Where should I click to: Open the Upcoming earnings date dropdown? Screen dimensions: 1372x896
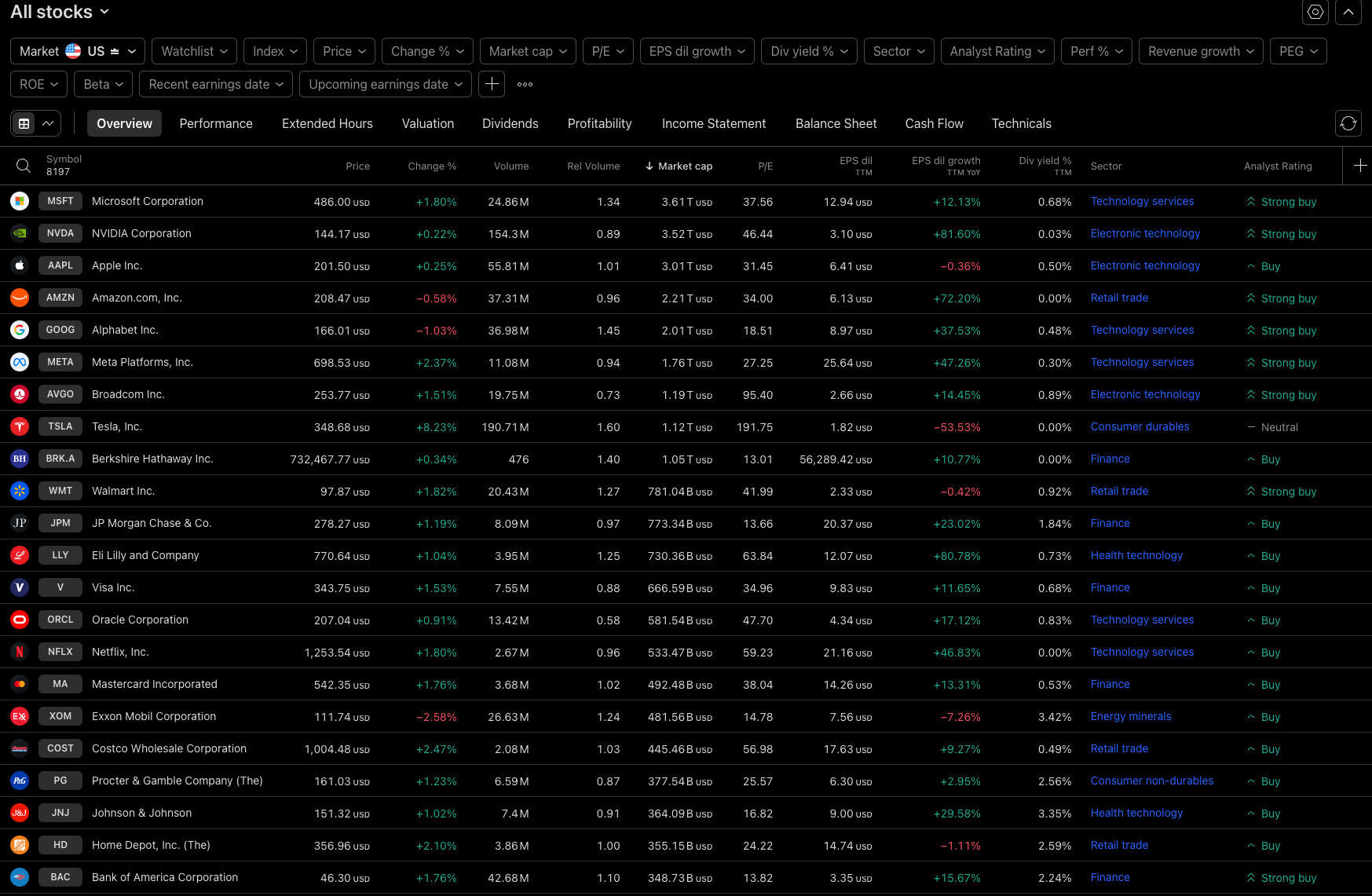pyautogui.click(x=386, y=84)
